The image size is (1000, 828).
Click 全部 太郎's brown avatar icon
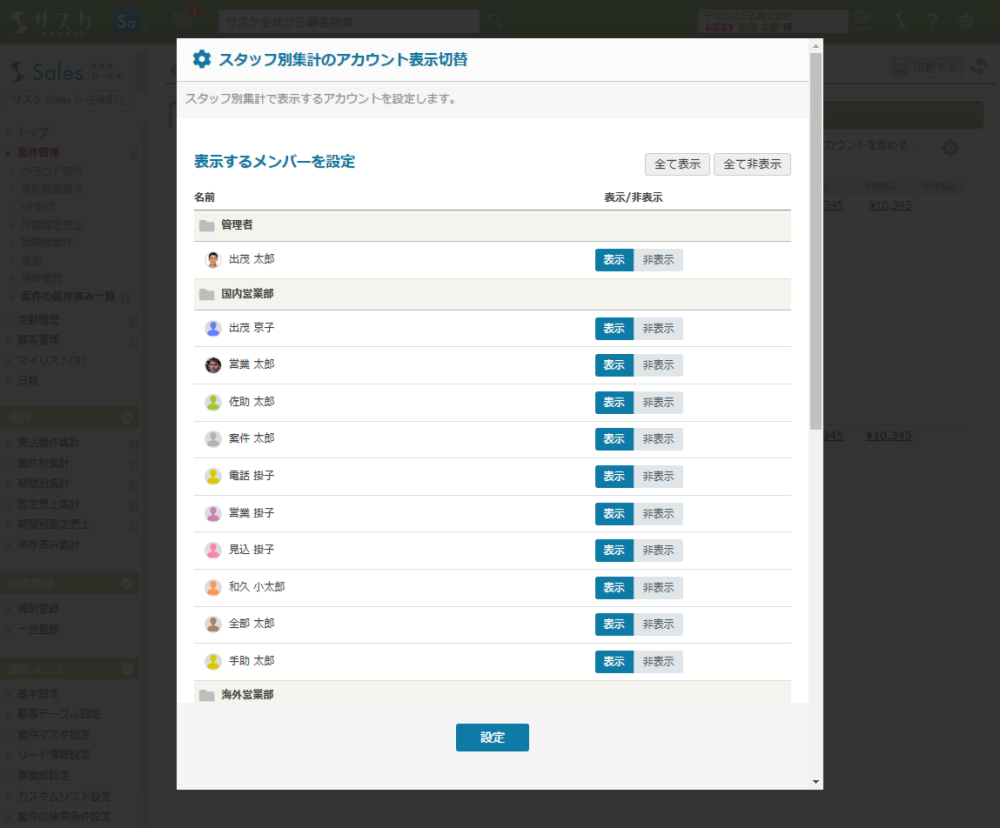click(x=213, y=624)
